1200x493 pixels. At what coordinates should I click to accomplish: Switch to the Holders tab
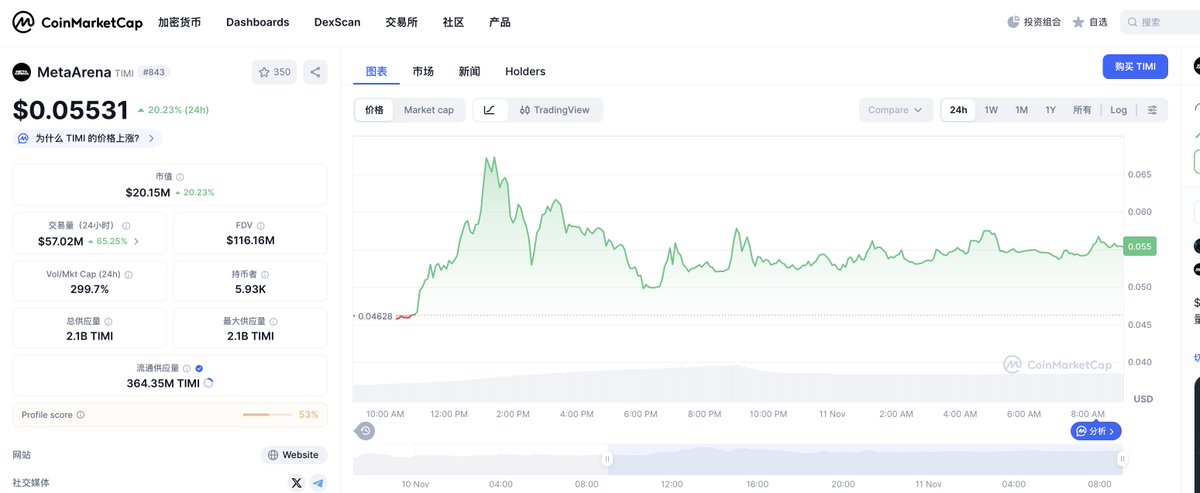coord(525,71)
